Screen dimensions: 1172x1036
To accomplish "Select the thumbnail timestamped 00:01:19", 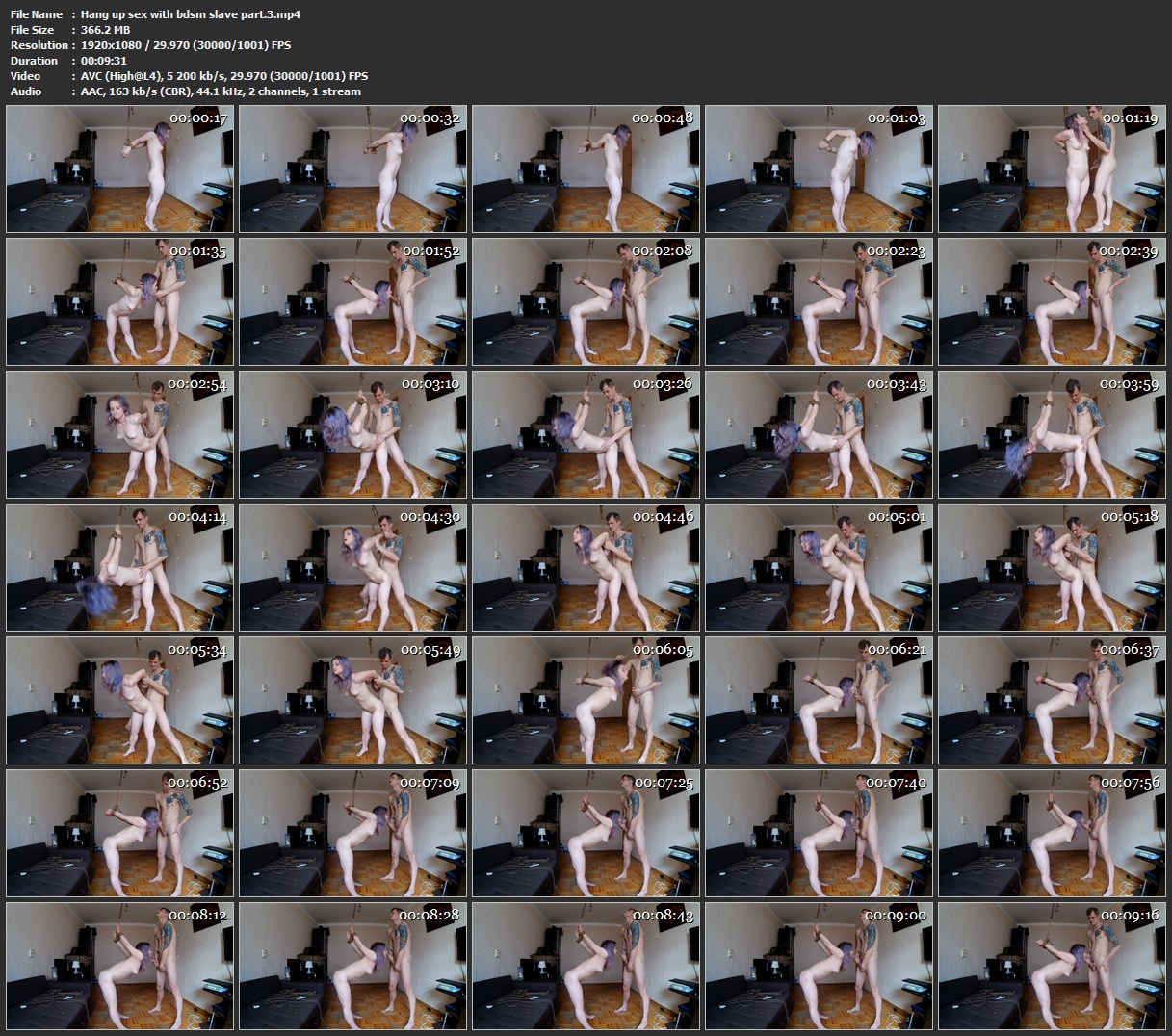I will pos(1052,169).
